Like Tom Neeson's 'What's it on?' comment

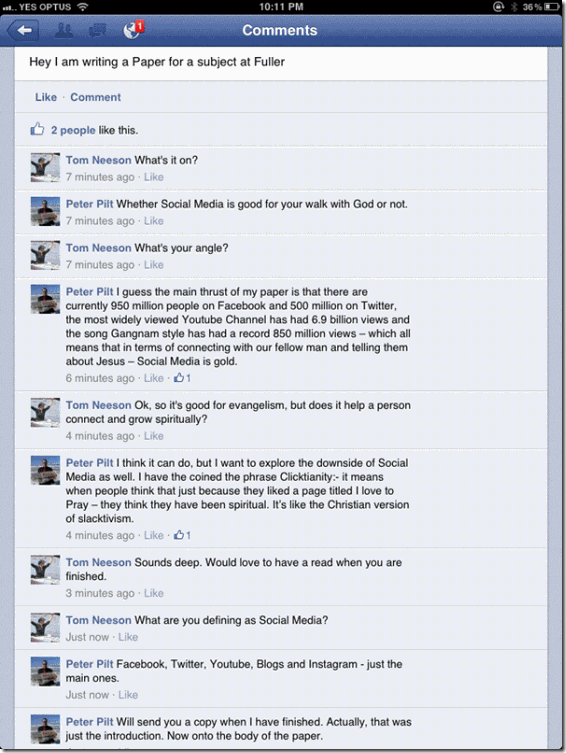[x=154, y=177]
